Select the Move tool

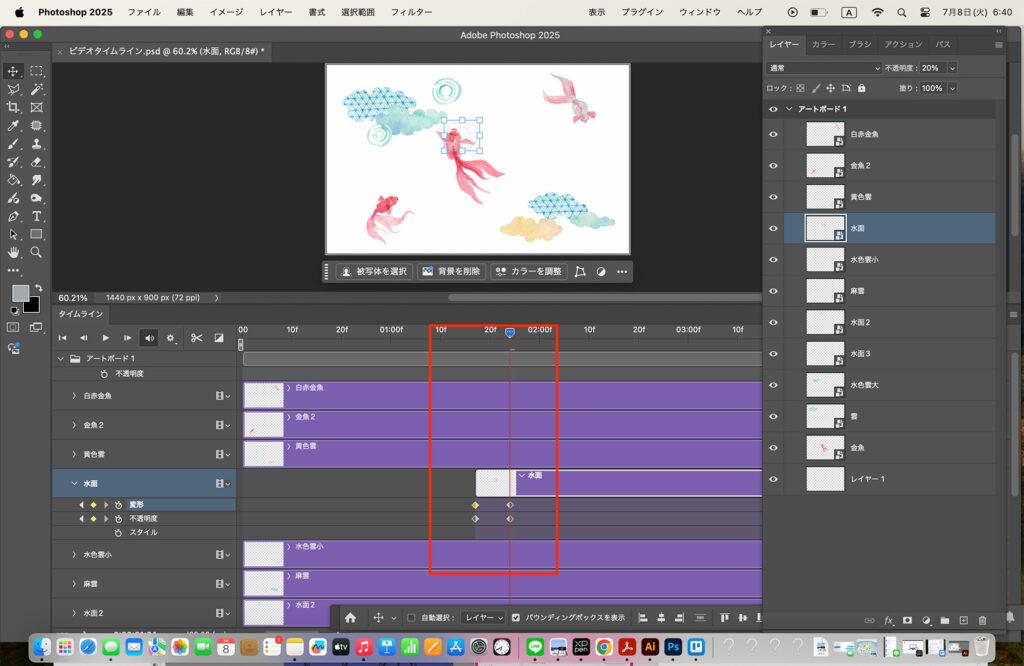(13, 71)
